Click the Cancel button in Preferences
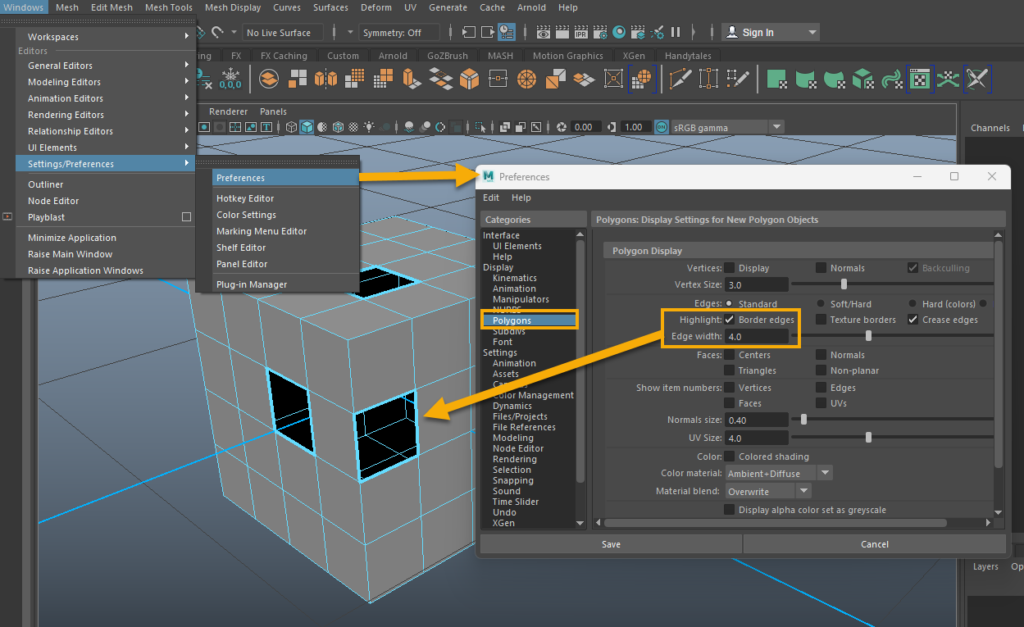Image resolution: width=1024 pixels, height=627 pixels. coord(874,544)
